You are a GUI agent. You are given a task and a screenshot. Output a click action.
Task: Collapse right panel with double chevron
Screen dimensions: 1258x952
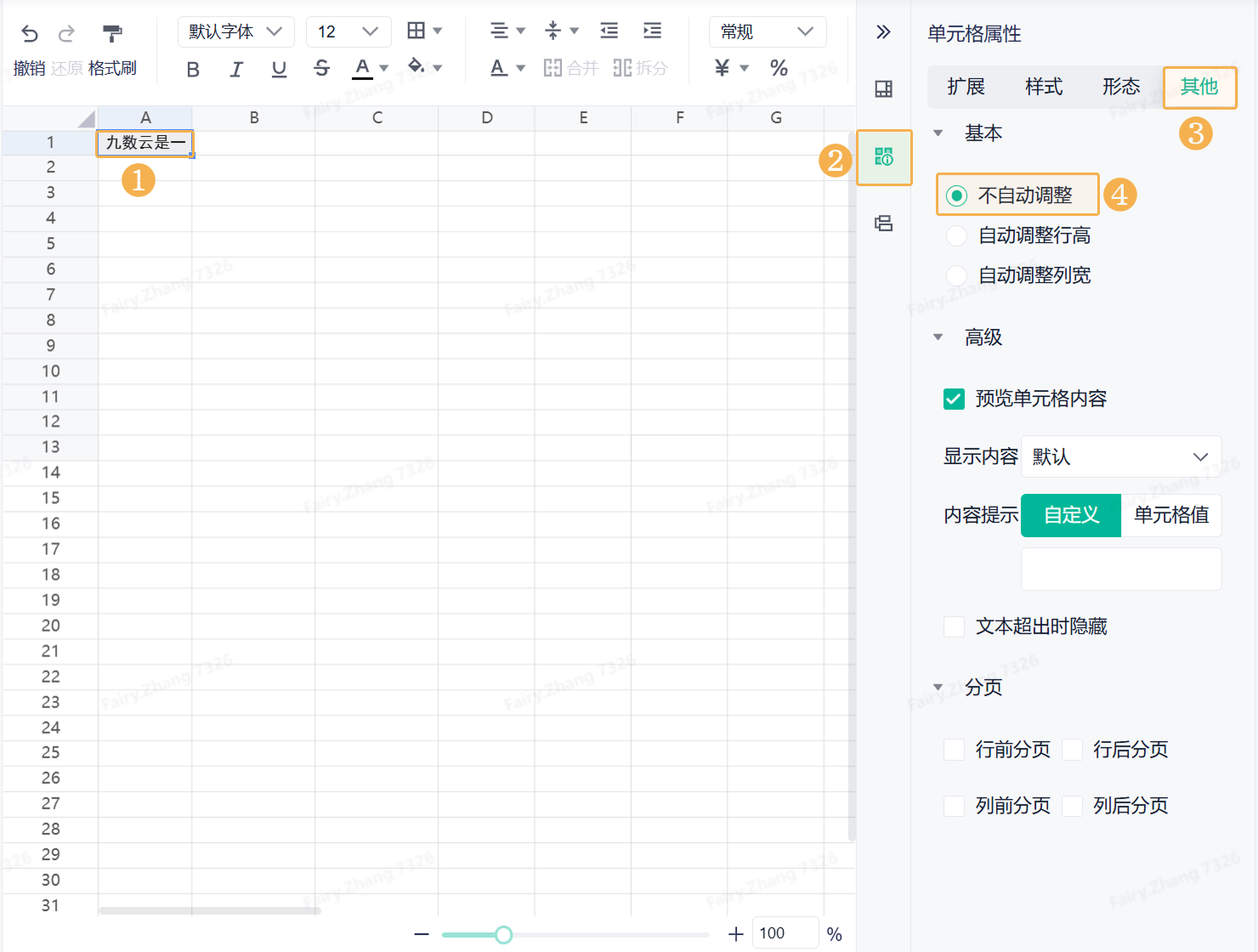pyautogui.click(x=883, y=32)
